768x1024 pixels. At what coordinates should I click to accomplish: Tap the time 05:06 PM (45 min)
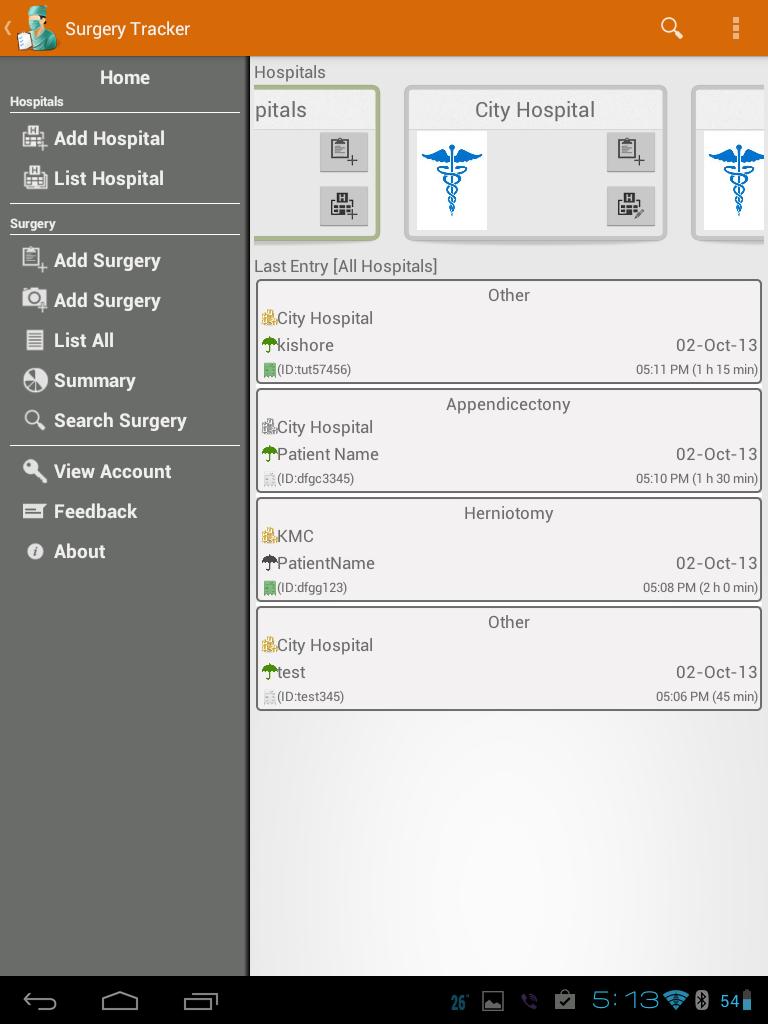coord(707,697)
